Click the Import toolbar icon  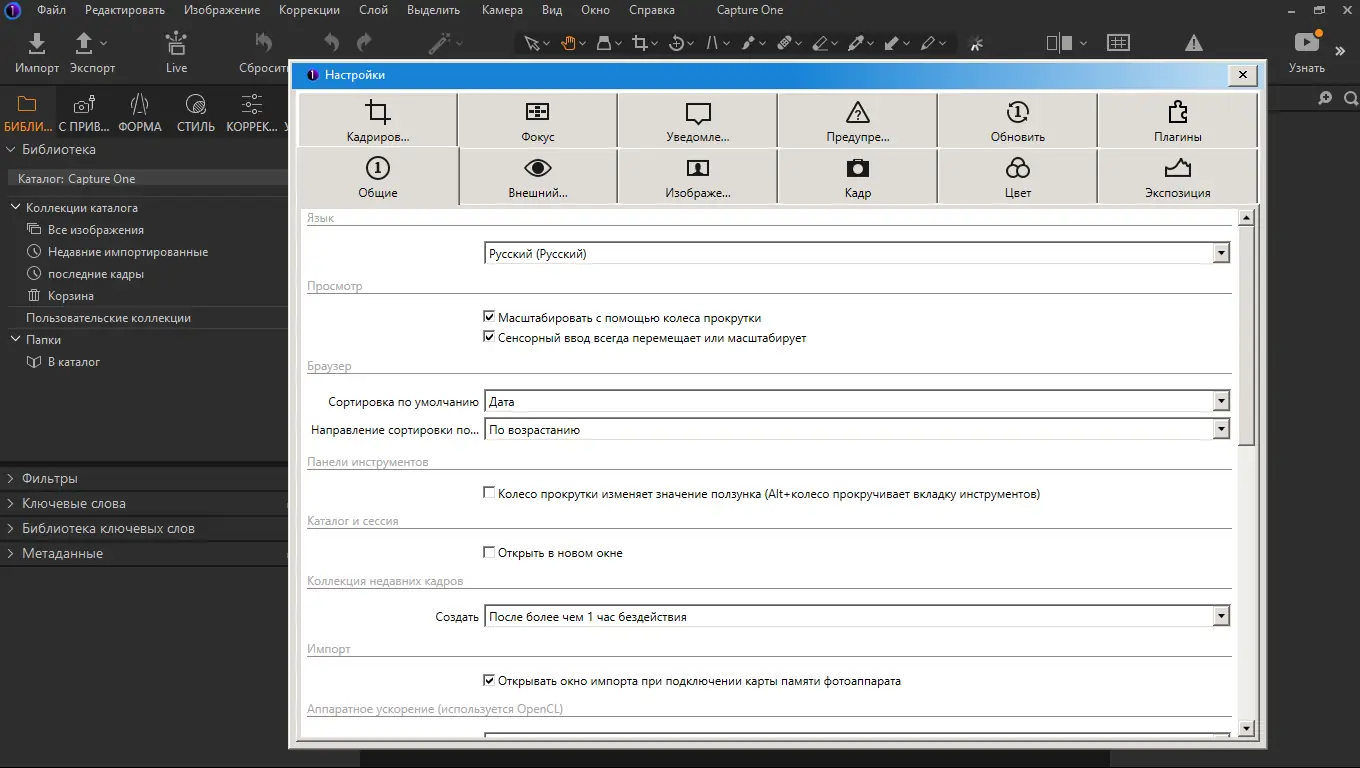tap(37, 45)
